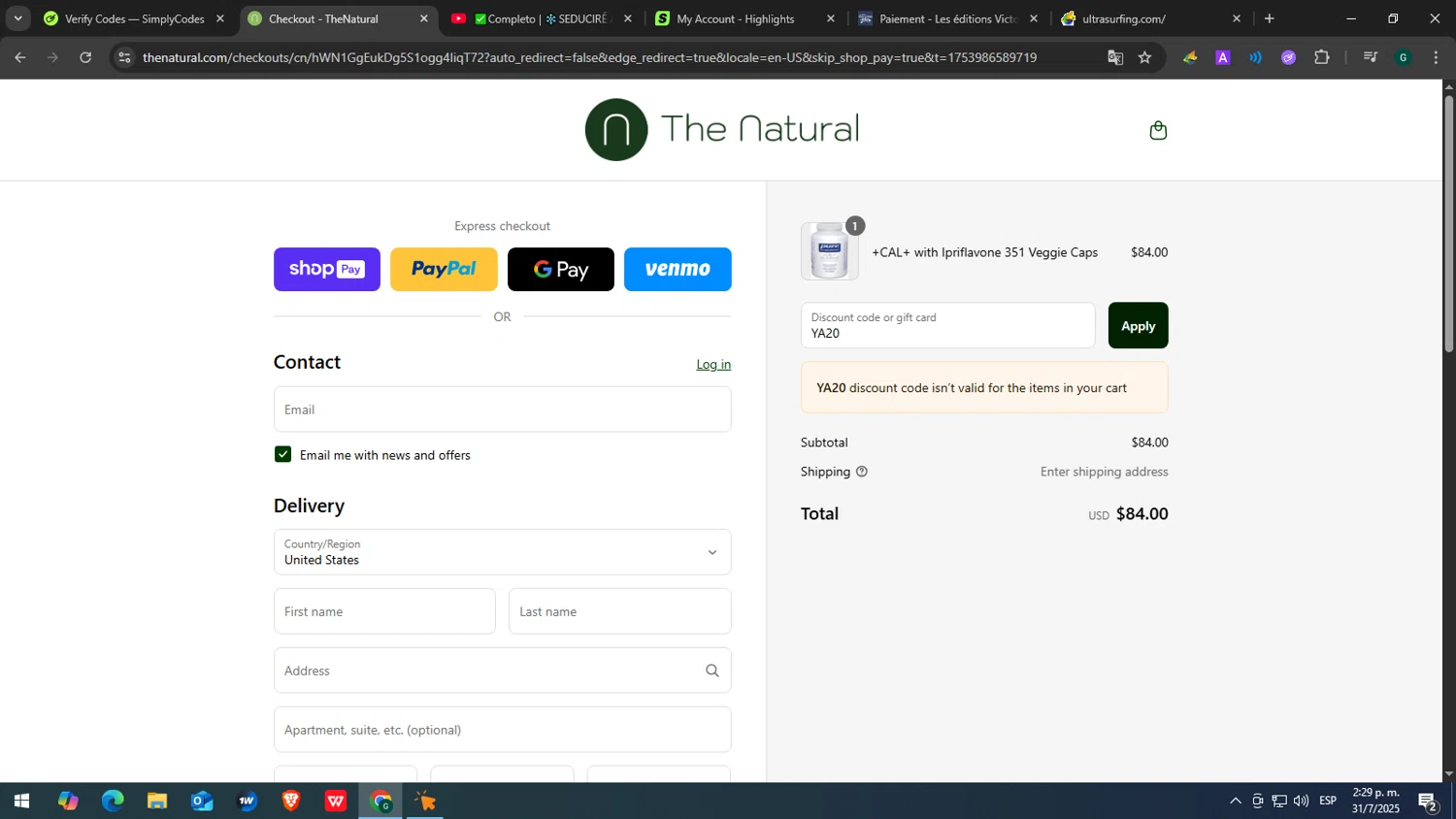
Task: Pay with Shop Pay
Action: pyautogui.click(x=327, y=269)
